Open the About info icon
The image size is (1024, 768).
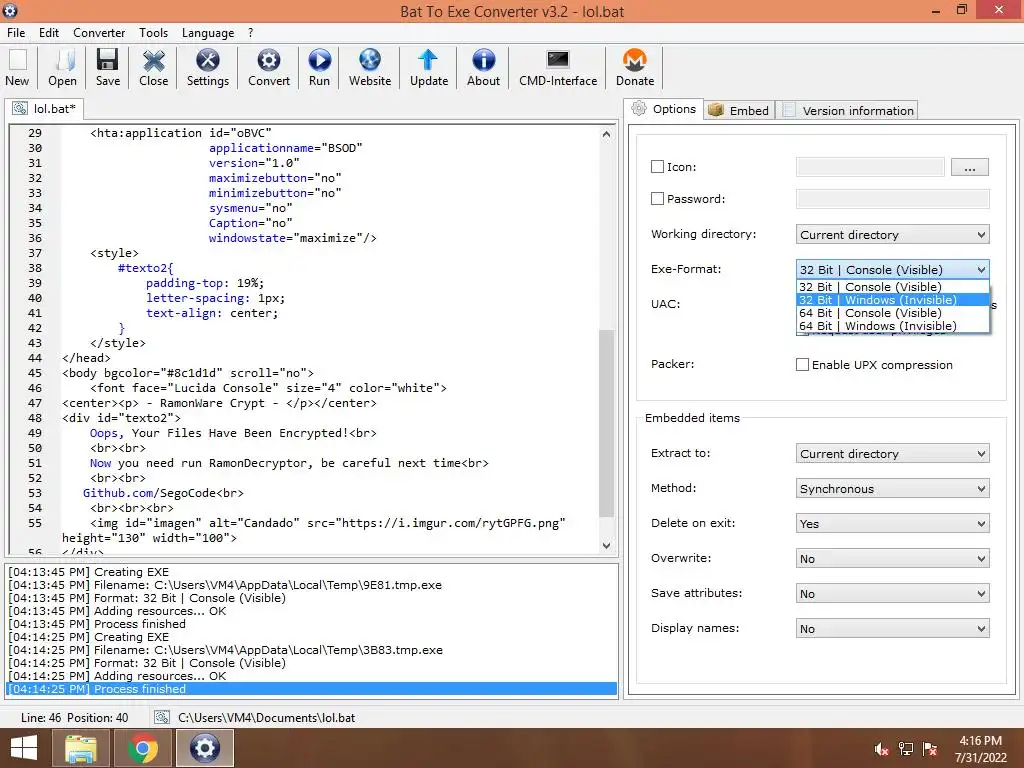483,67
